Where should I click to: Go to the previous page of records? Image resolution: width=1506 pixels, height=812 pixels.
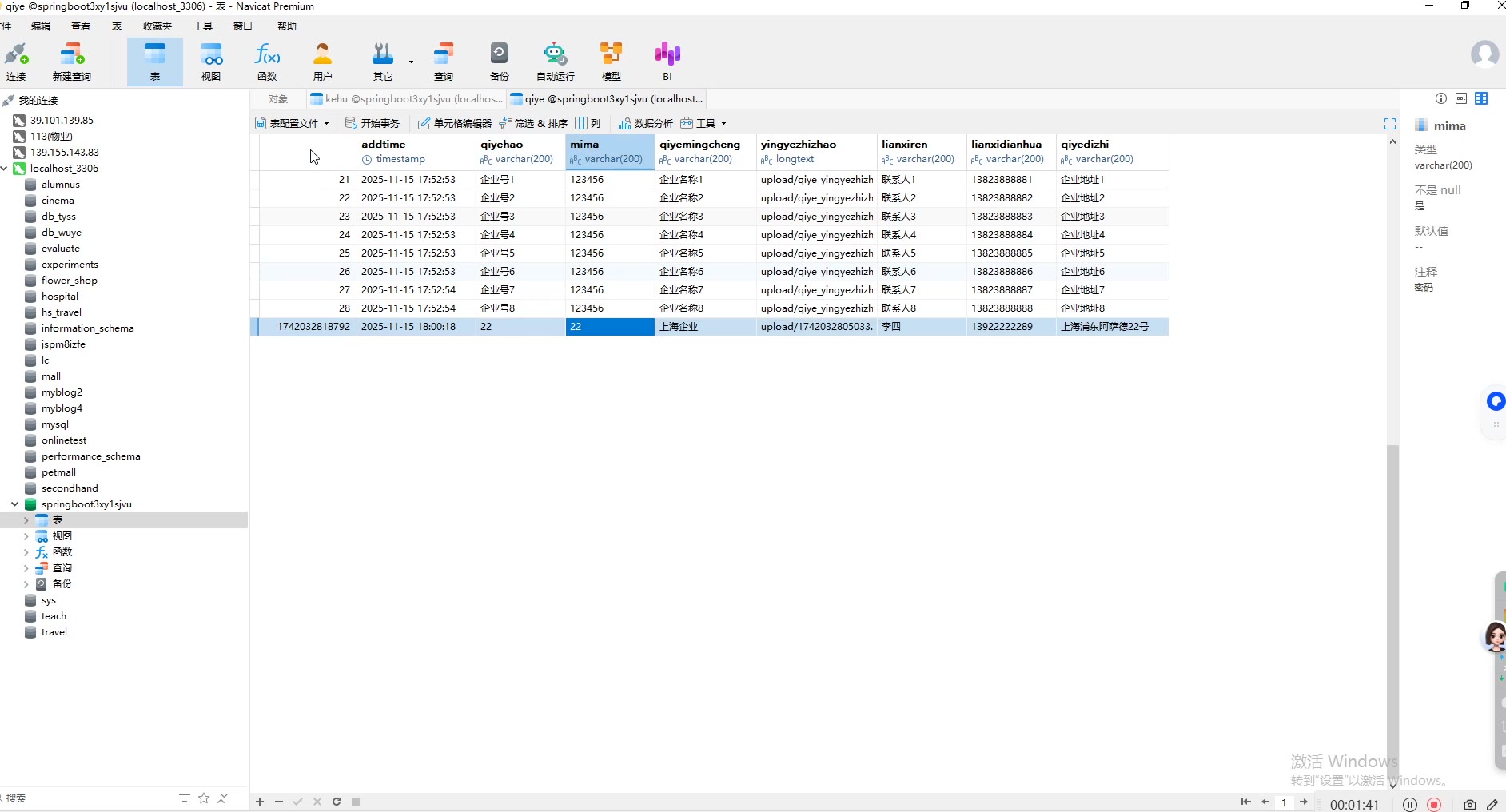[x=1265, y=802]
